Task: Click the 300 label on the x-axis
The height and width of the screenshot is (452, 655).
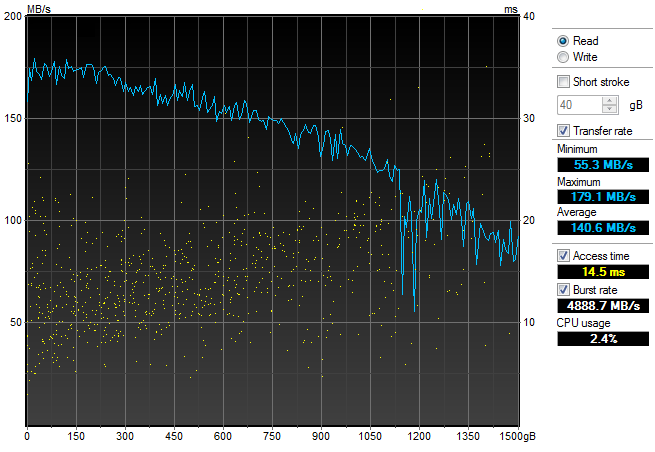Action: [124, 437]
